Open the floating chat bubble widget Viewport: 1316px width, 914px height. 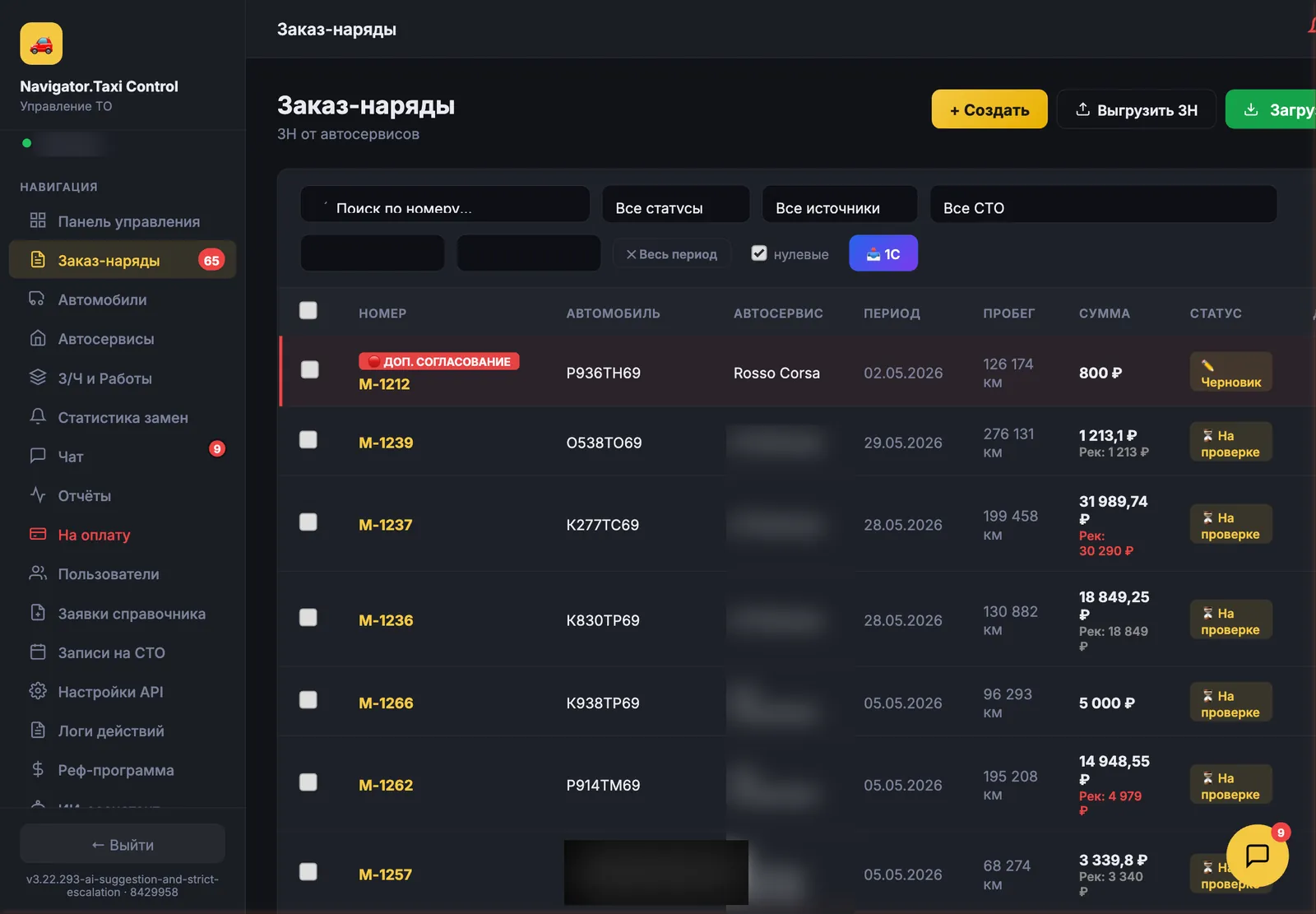(1257, 856)
